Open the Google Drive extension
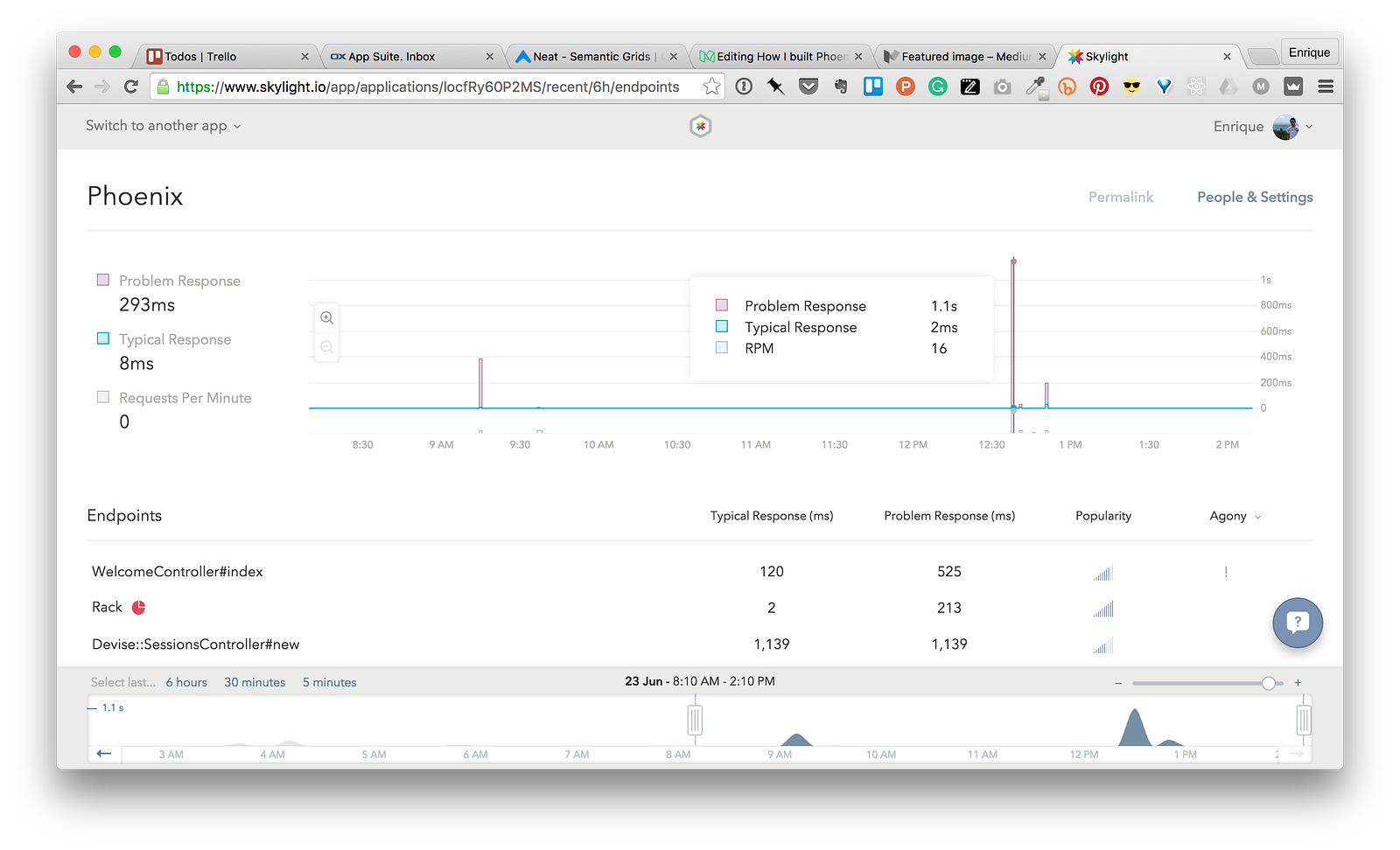Image resolution: width=1400 pixels, height=850 pixels. [1228, 87]
